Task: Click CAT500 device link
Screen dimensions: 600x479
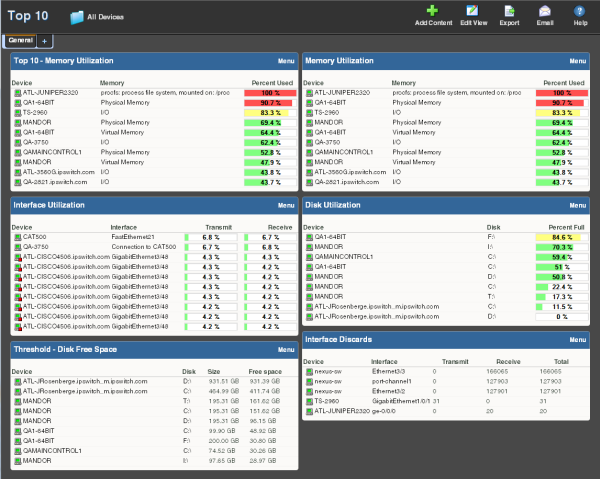Action: [x=34, y=237]
